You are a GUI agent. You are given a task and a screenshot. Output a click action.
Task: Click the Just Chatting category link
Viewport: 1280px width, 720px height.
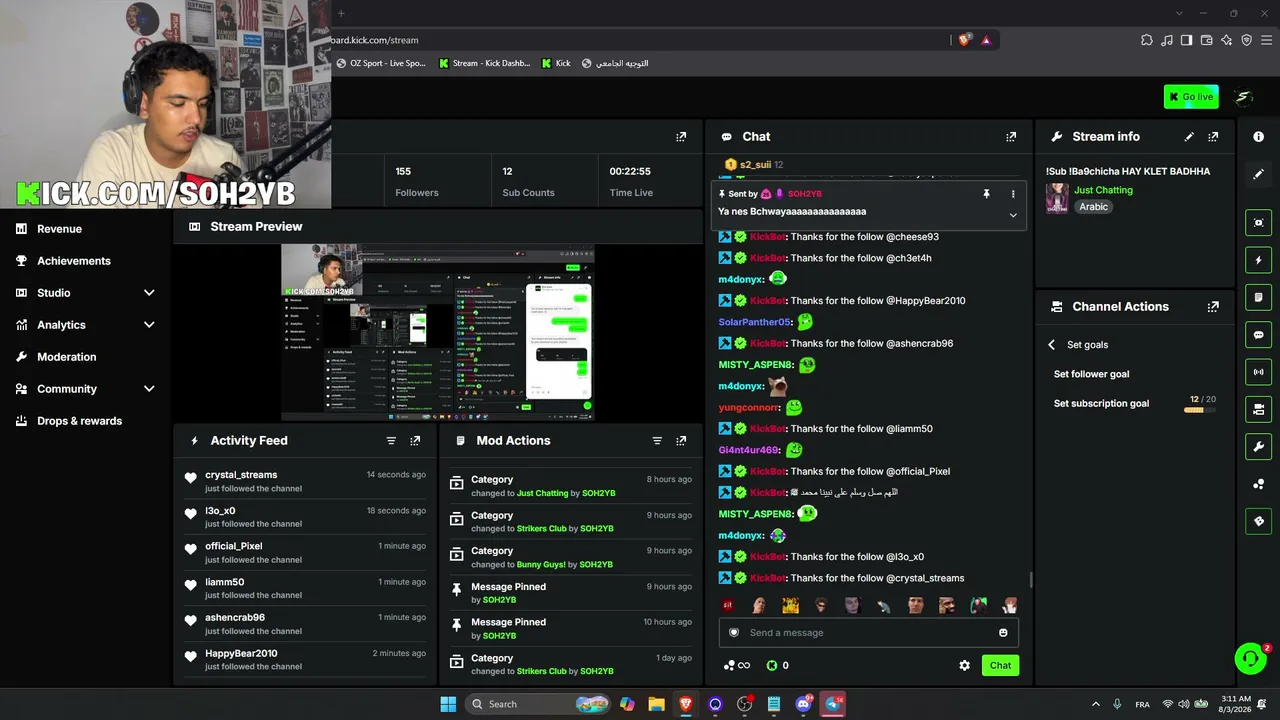coord(1103,190)
